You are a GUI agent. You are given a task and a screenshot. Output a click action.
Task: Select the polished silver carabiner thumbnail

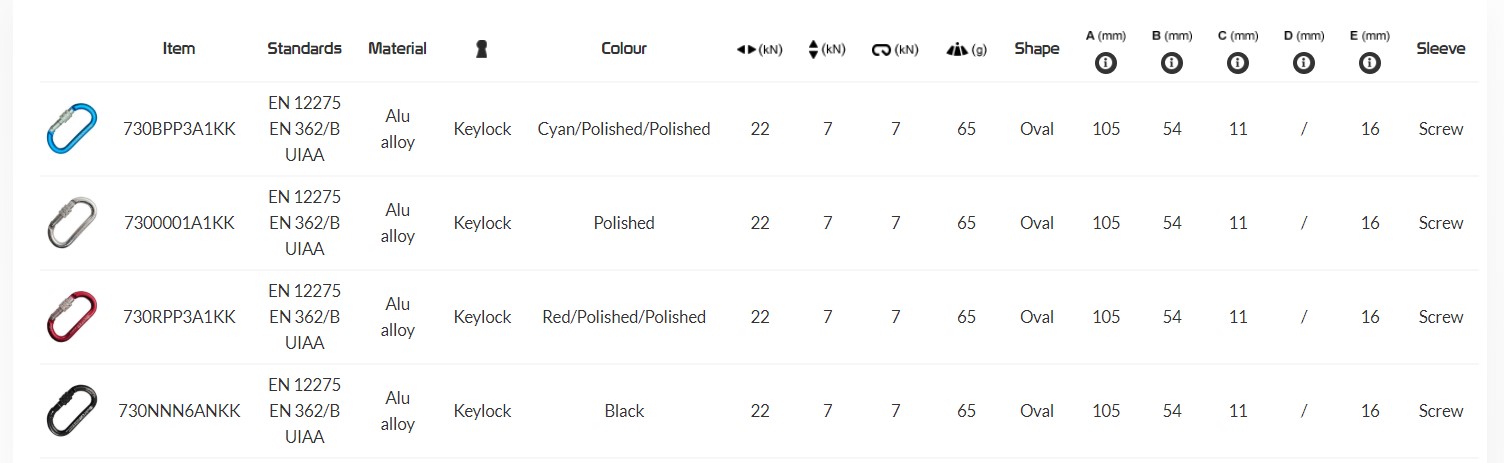(72, 223)
